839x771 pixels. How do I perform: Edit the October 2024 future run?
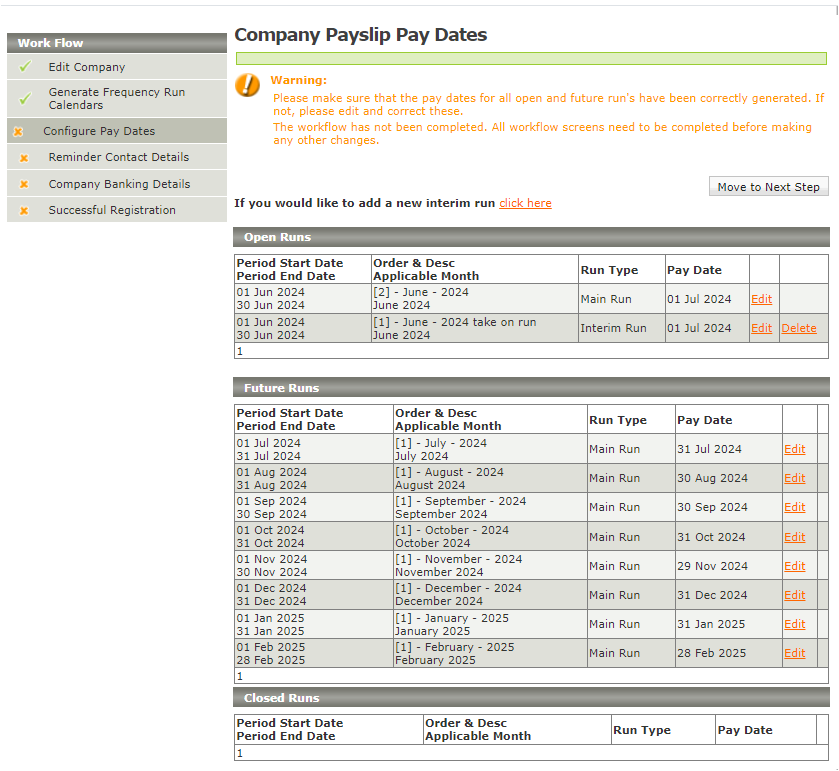[794, 537]
